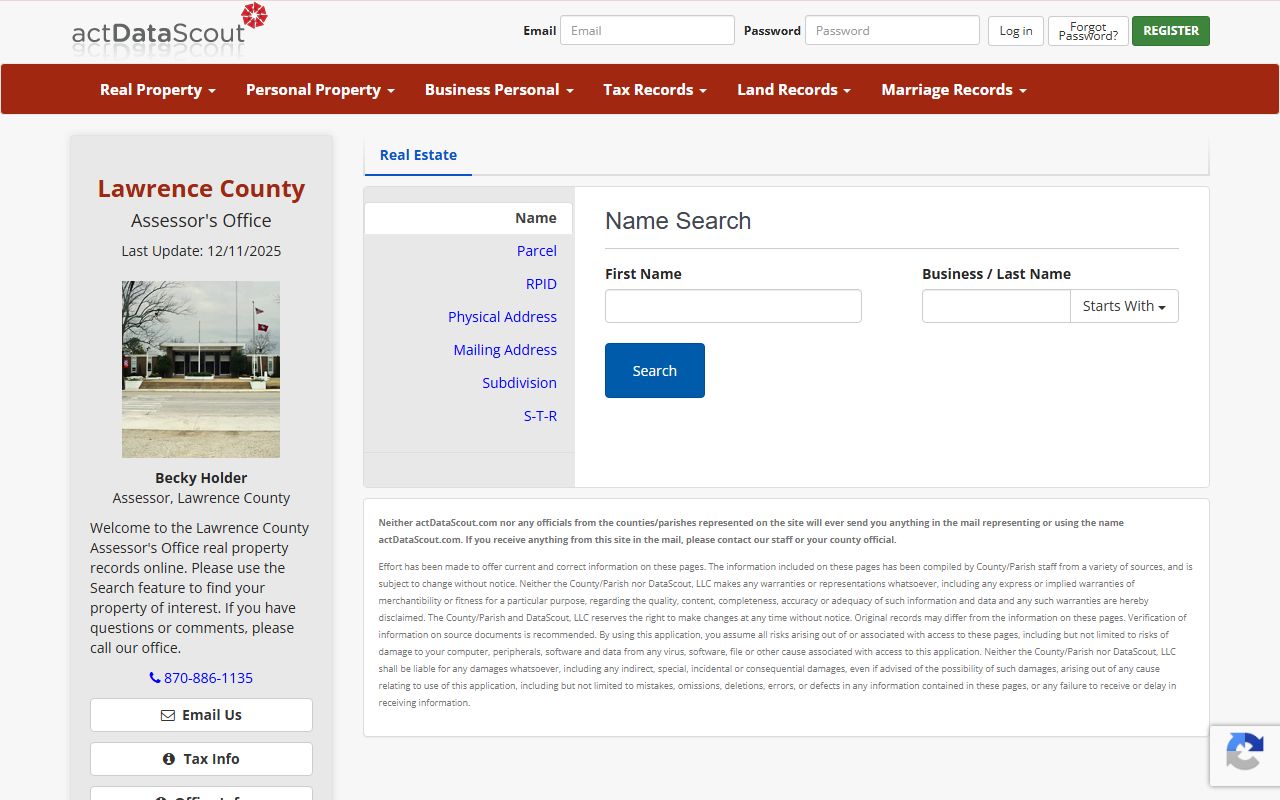The height and width of the screenshot is (800, 1280).
Task: Click the Lawrence County courthouse photo
Action: (201, 369)
